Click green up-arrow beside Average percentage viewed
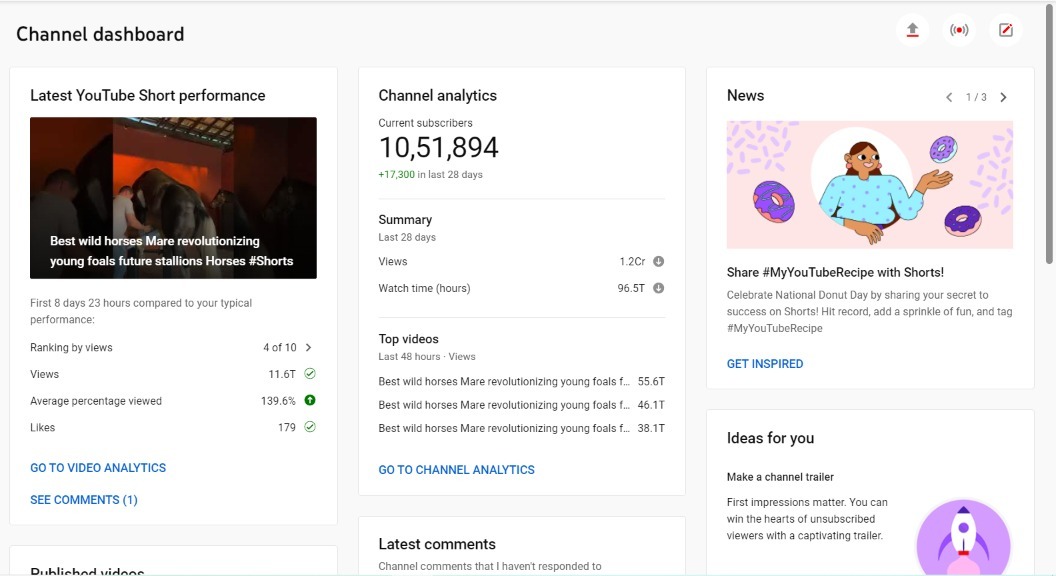 (x=310, y=400)
